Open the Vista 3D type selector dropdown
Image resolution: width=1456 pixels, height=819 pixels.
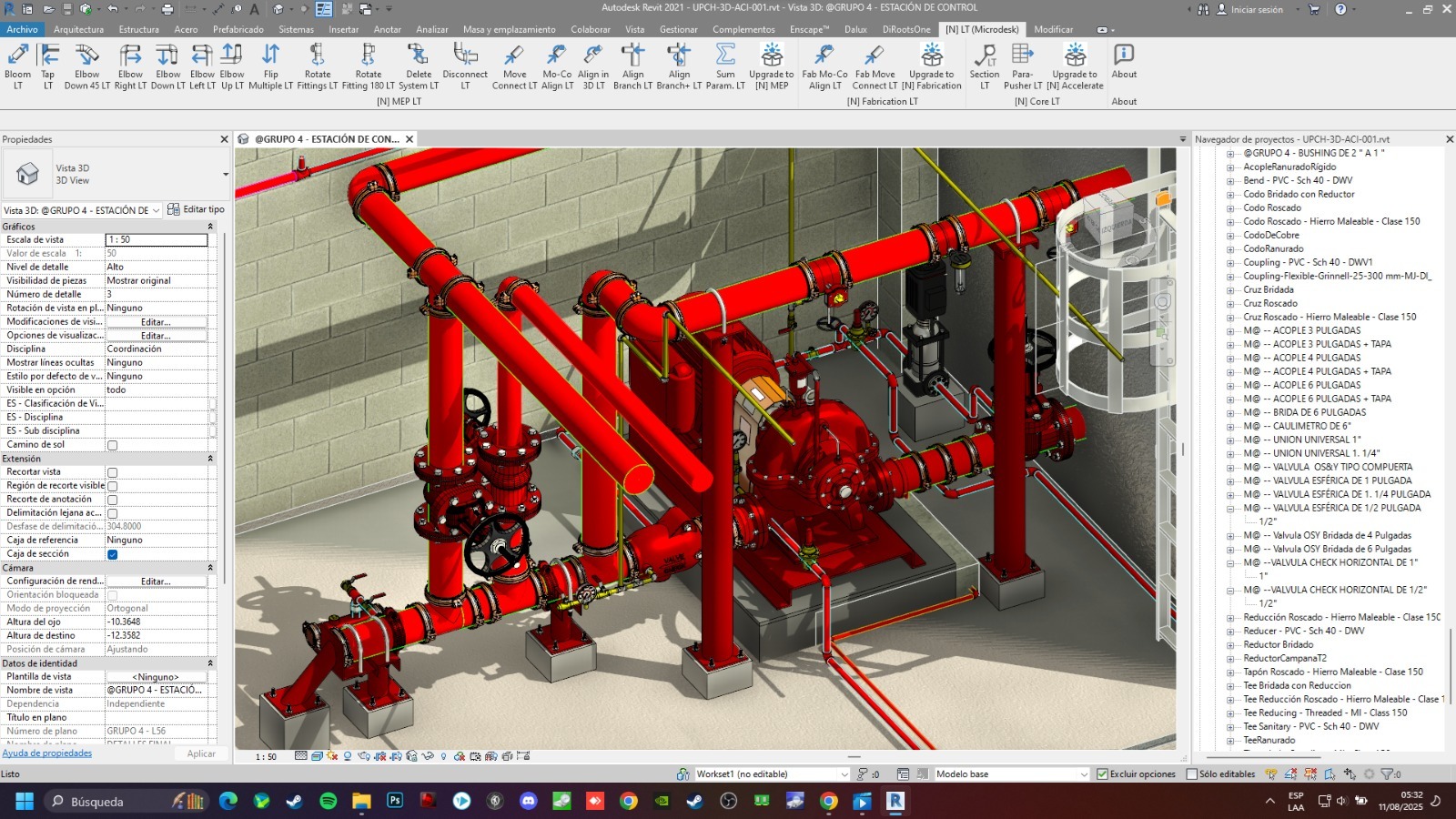226,174
